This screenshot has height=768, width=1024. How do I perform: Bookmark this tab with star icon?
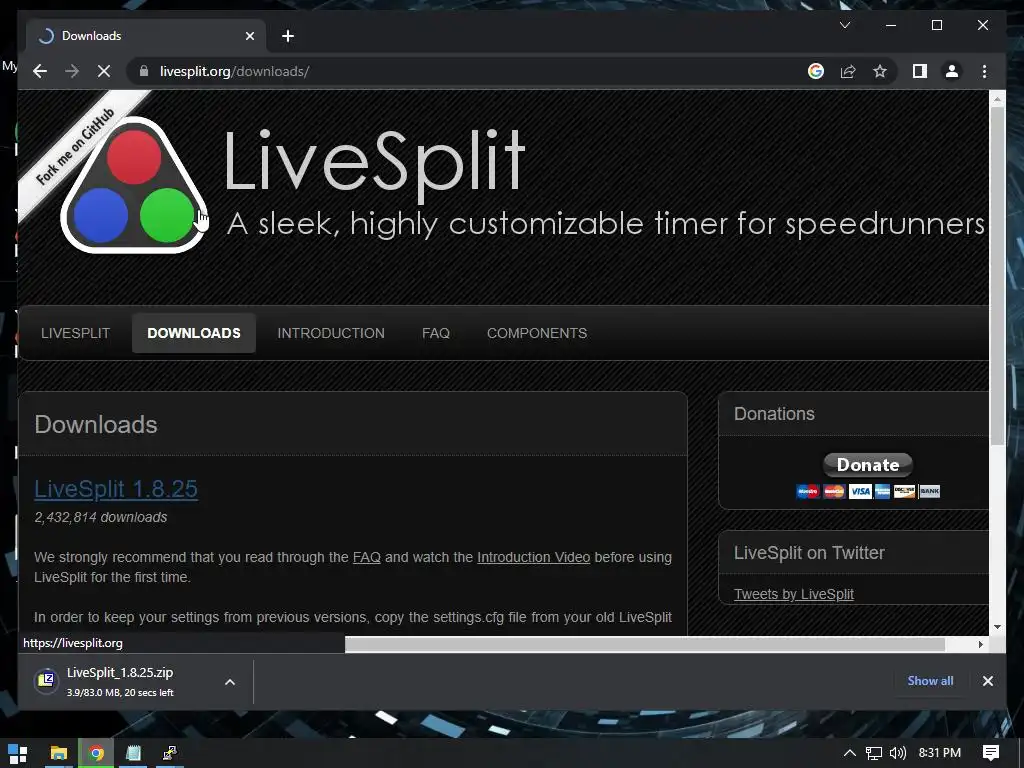[x=880, y=71]
